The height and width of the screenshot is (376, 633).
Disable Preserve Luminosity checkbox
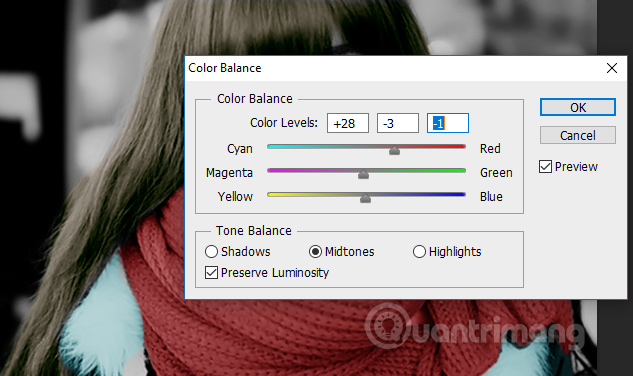coord(211,273)
